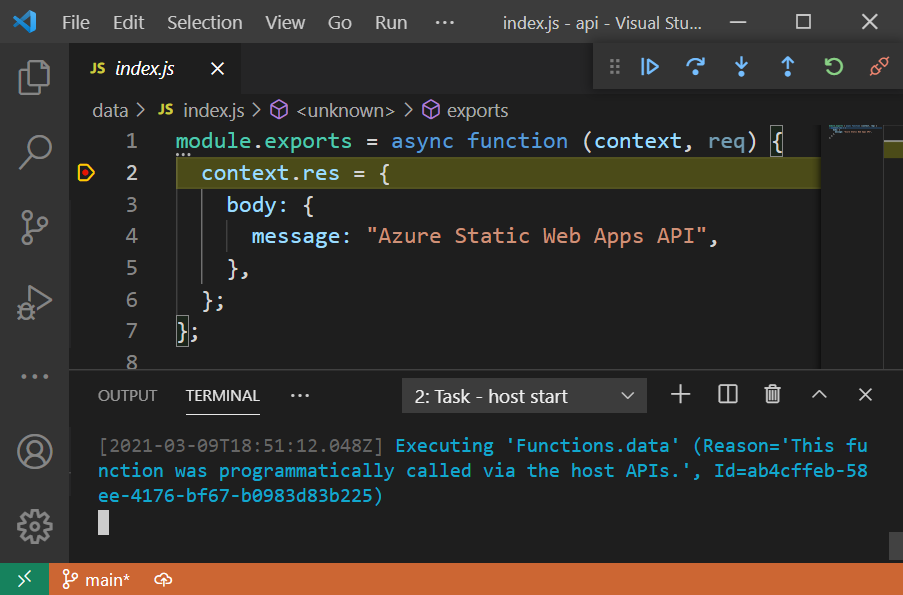Open the Source Control view
903x595 pixels.
pos(35,228)
